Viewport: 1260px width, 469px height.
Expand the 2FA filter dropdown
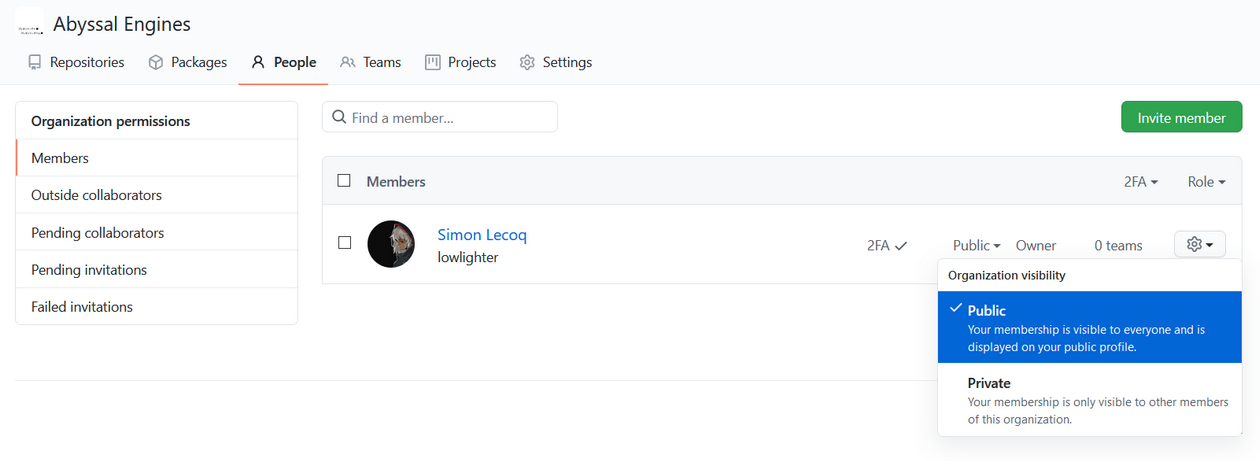click(1141, 182)
